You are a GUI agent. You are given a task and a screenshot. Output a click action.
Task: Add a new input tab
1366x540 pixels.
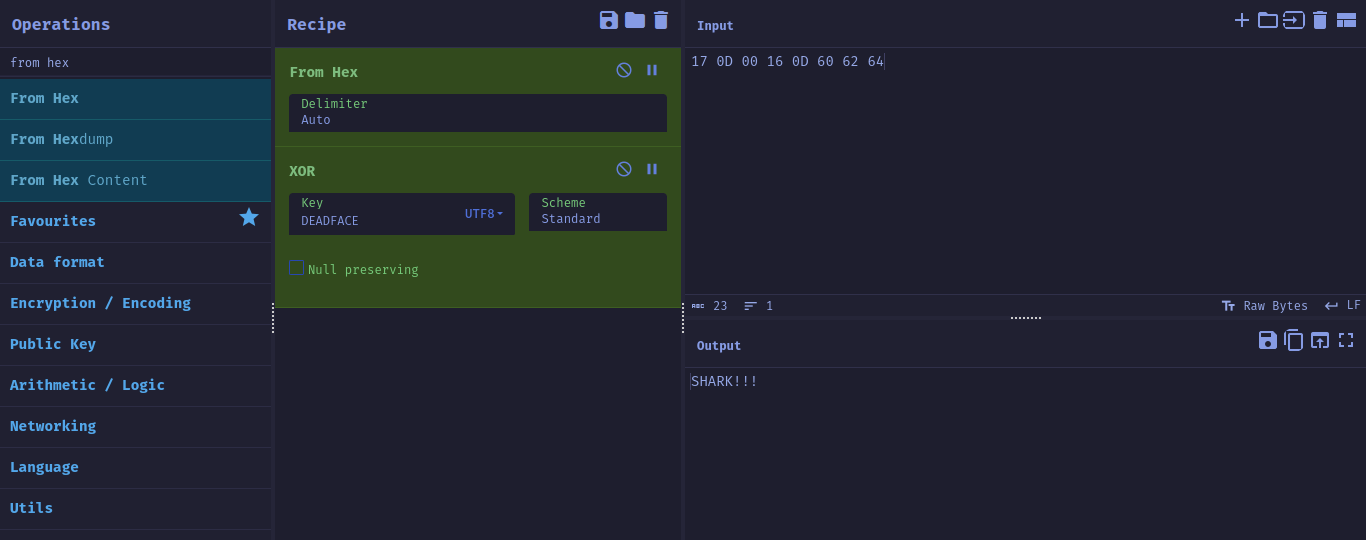1242,20
